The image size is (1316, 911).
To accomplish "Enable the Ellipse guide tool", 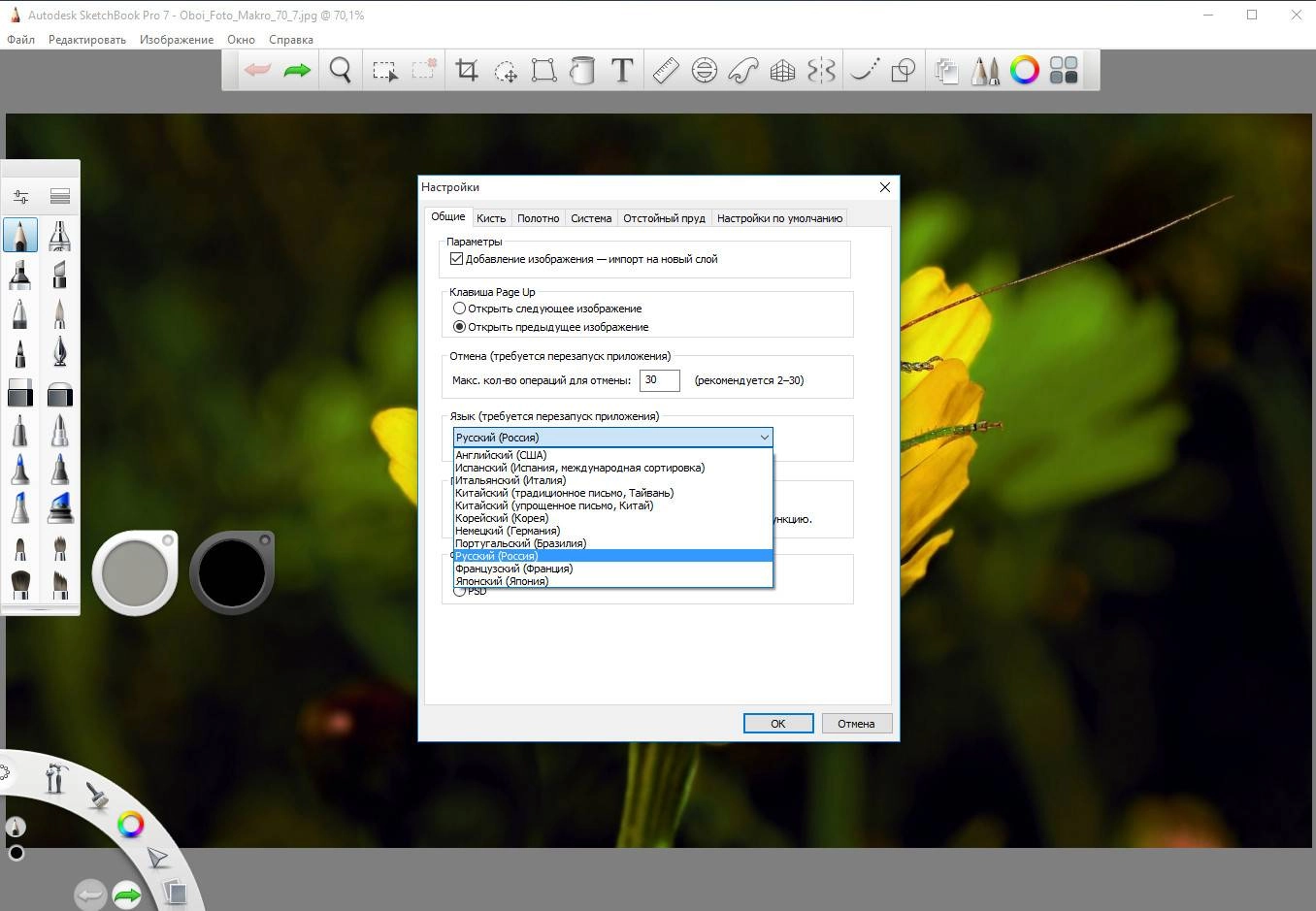I will tap(705, 70).
